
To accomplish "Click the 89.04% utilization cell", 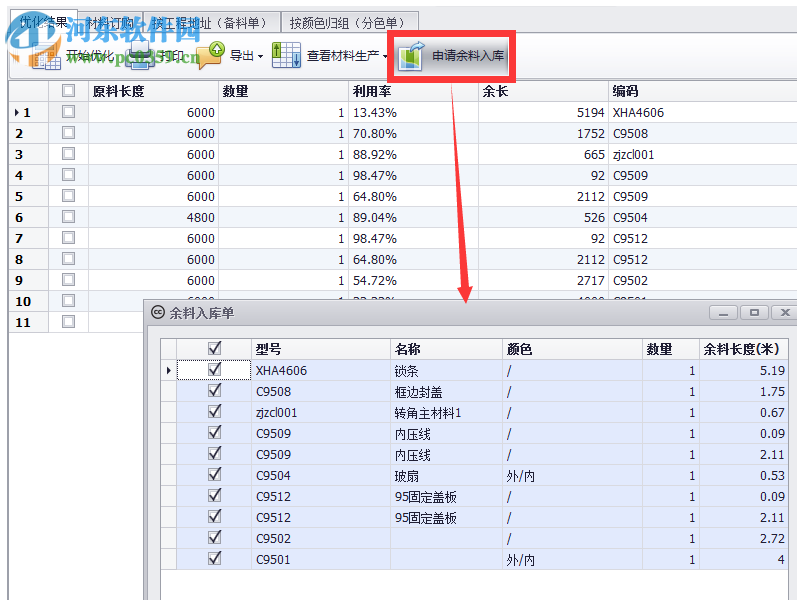I will pyautogui.click(x=413, y=218).
